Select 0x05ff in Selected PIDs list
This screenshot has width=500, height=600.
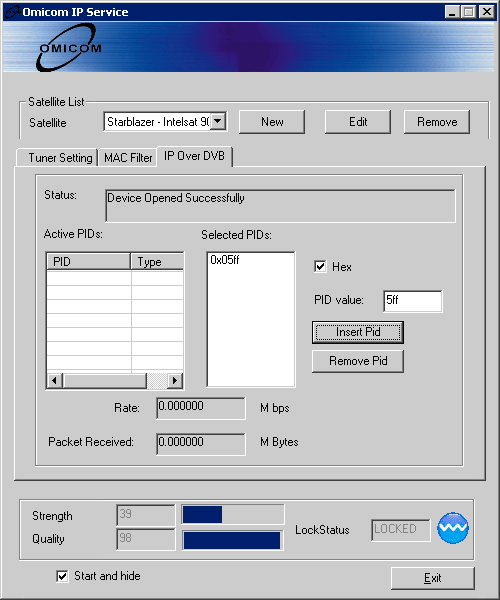coord(225,260)
